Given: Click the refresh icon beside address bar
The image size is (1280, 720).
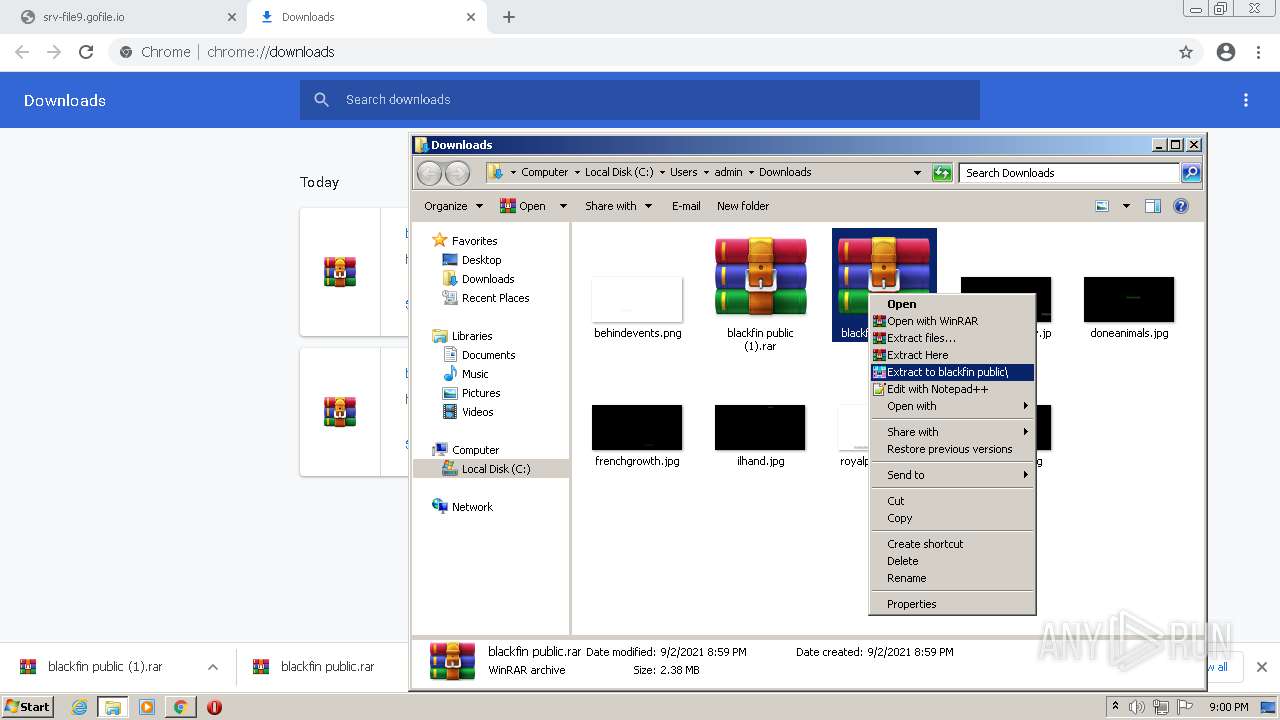Looking at the screenshot, I should click(942, 173).
